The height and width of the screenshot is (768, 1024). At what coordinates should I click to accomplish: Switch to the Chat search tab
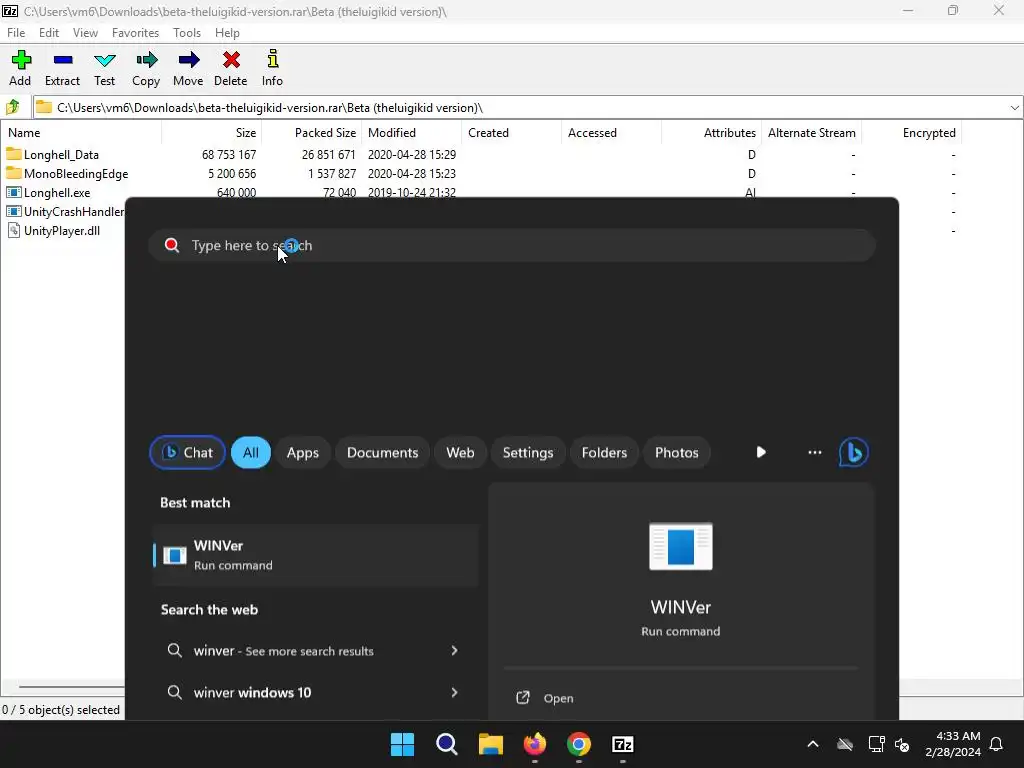click(x=187, y=453)
